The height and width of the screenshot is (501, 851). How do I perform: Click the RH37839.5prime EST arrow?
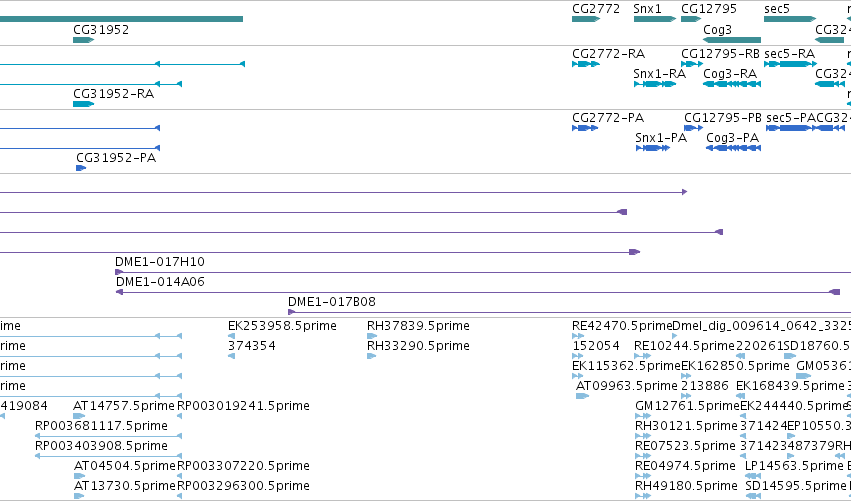pos(372,336)
